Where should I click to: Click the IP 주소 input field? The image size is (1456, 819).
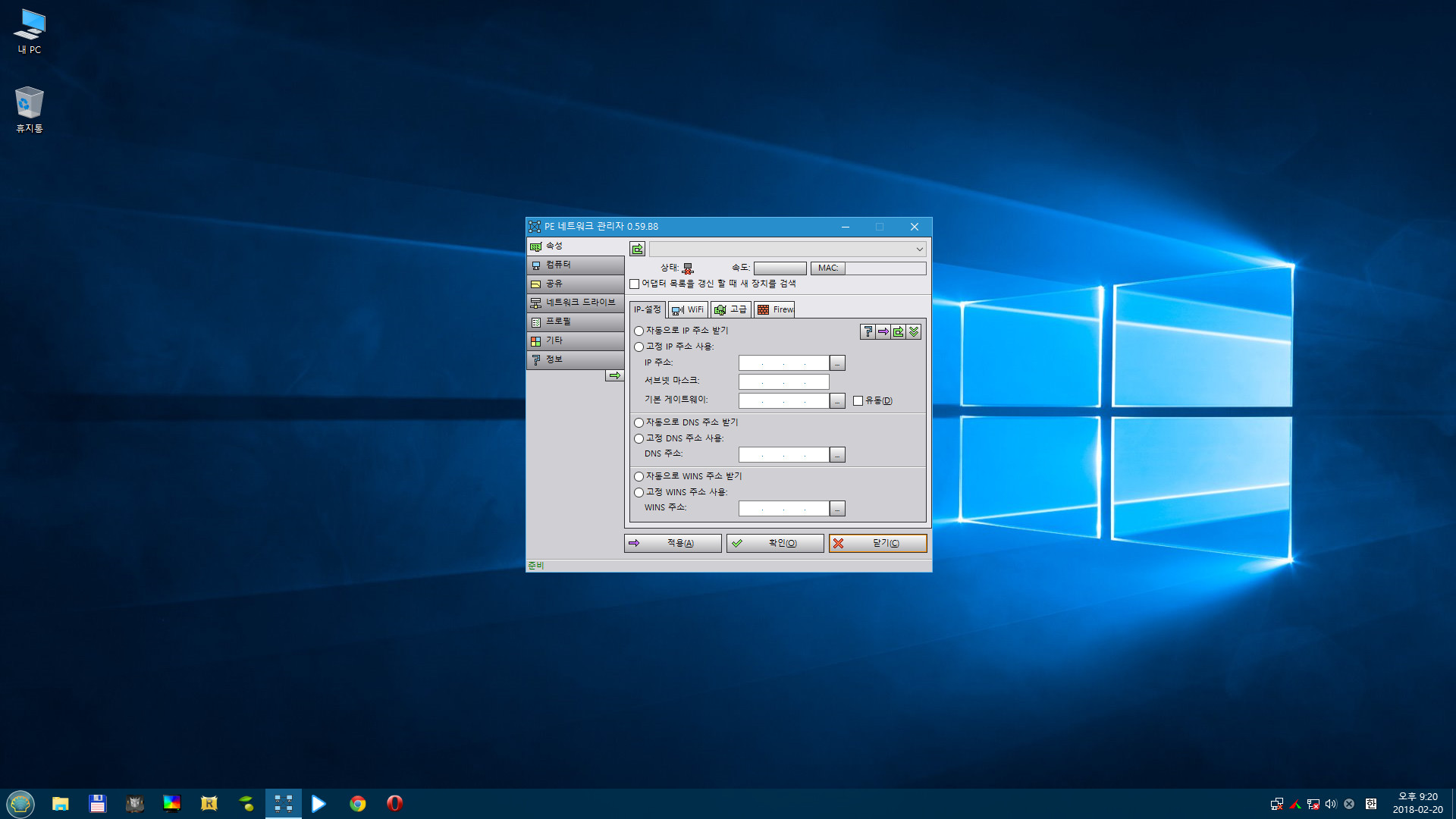tap(783, 363)
